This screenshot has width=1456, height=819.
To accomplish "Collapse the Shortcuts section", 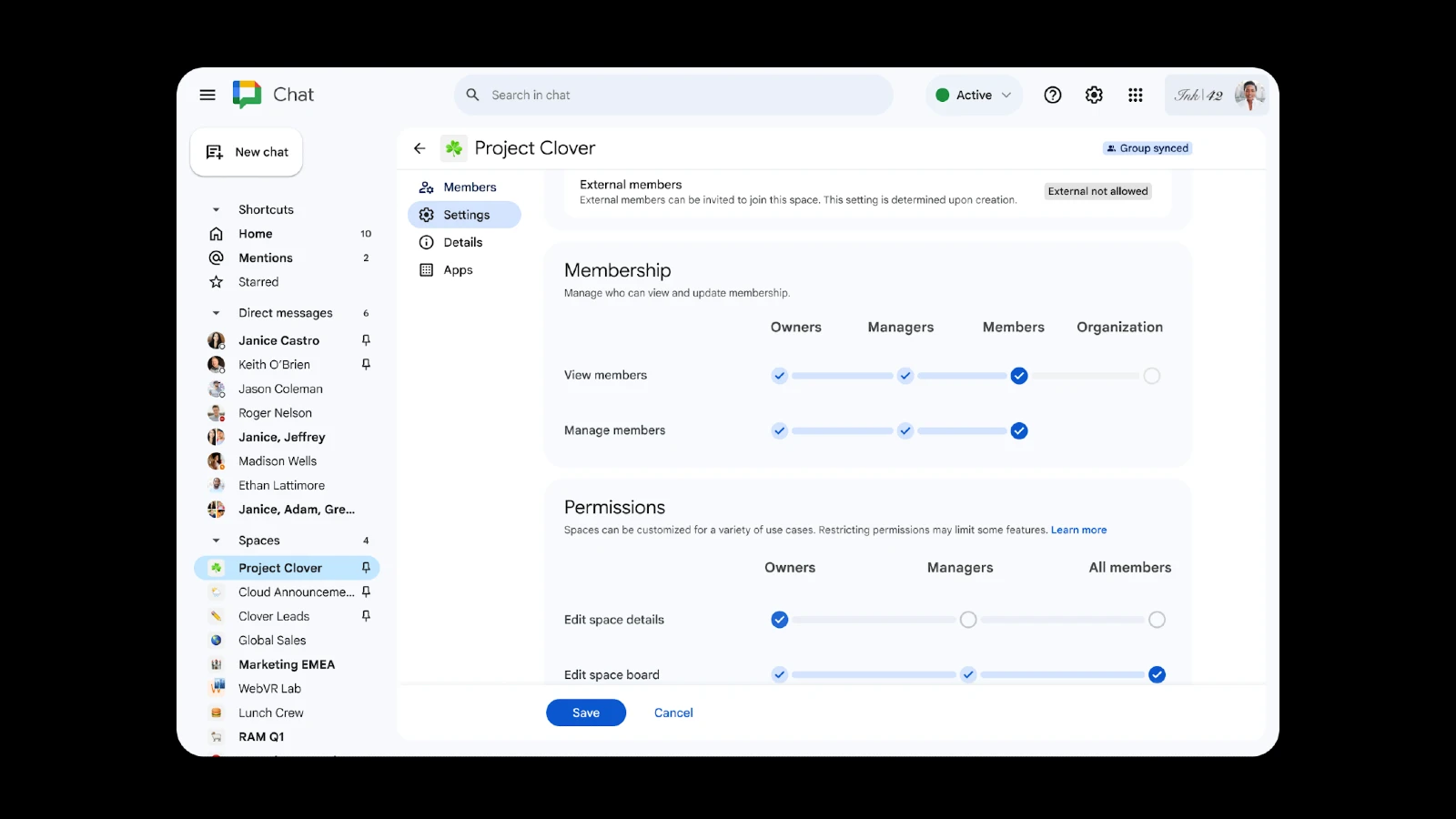I will click(216, 209).
